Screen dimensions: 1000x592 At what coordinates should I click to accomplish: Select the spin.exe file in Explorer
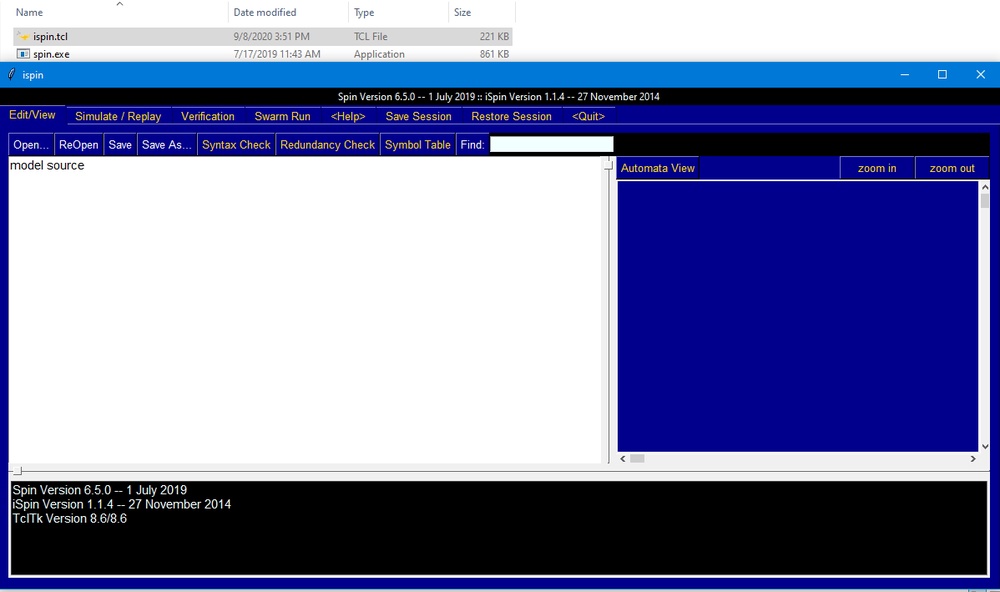coord(262,54)
